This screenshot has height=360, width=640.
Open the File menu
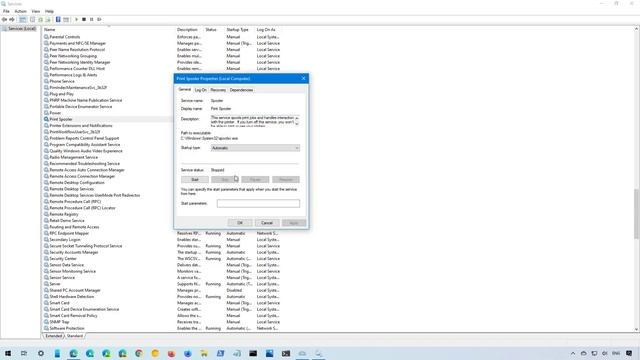[6, 11]
